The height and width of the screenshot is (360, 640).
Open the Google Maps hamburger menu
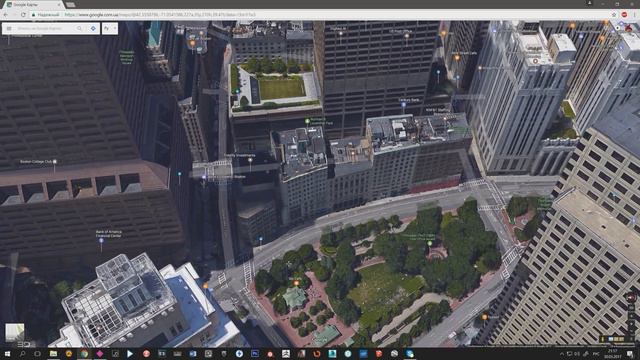click(9, 28)
